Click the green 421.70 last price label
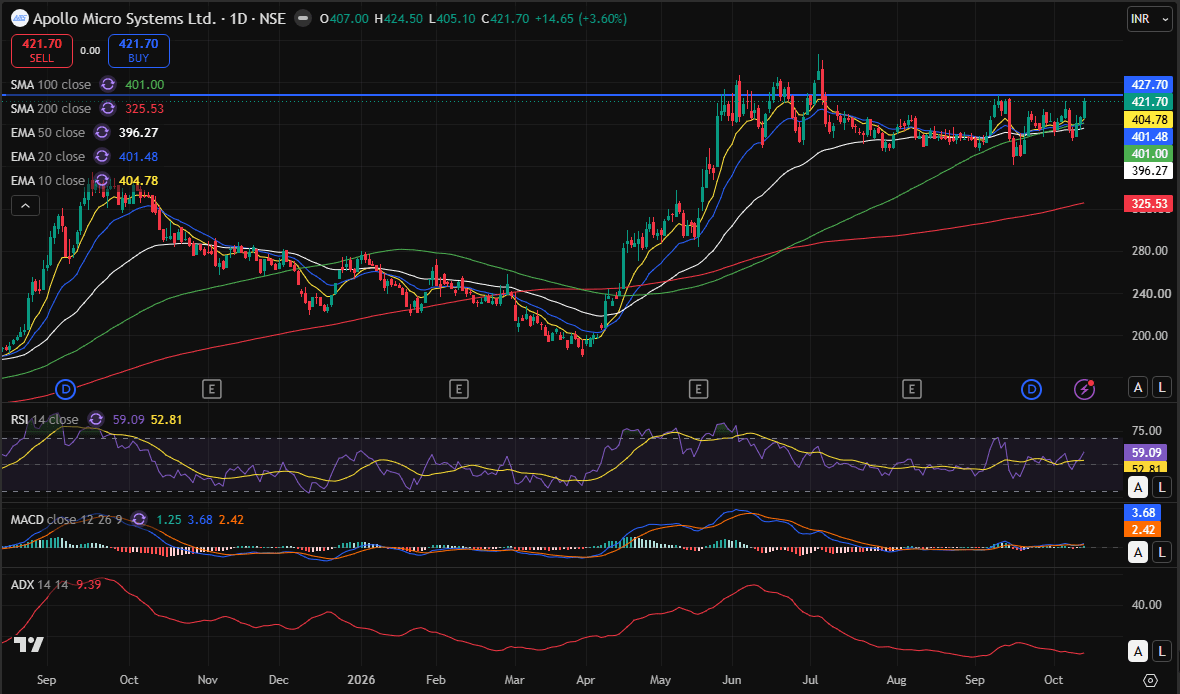 1148,102
